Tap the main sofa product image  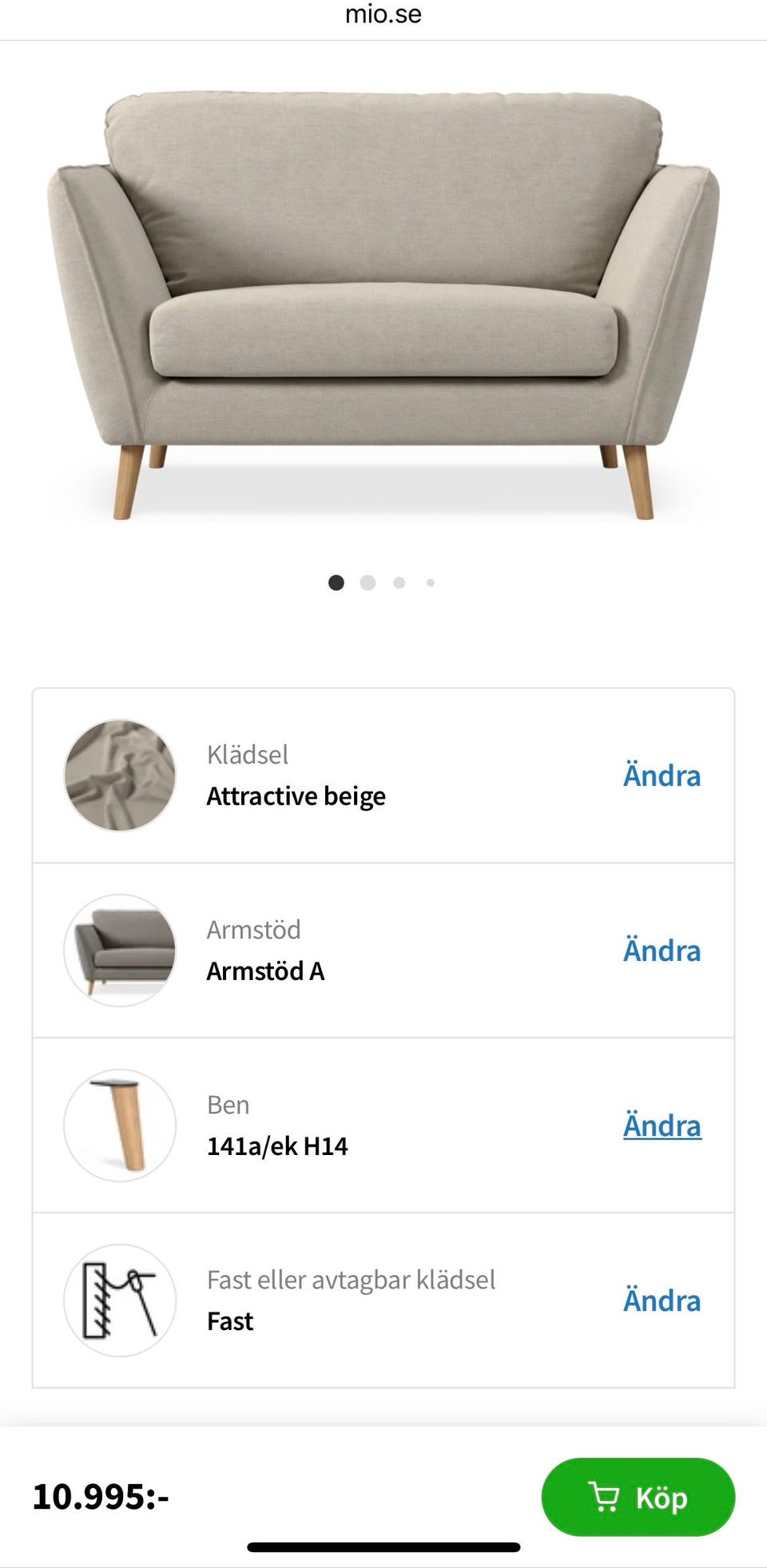383,304
